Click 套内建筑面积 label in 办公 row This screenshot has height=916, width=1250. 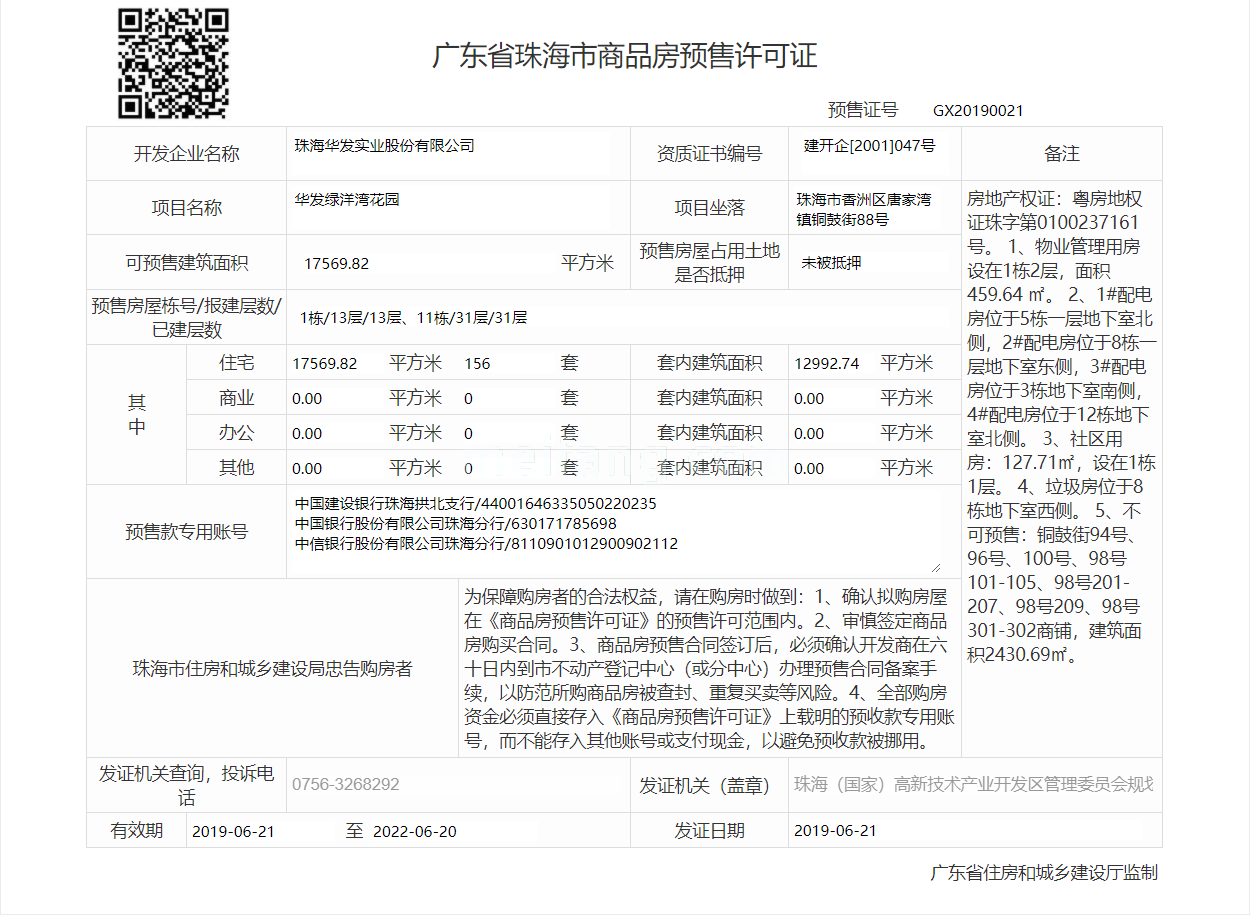coord(709,433)
